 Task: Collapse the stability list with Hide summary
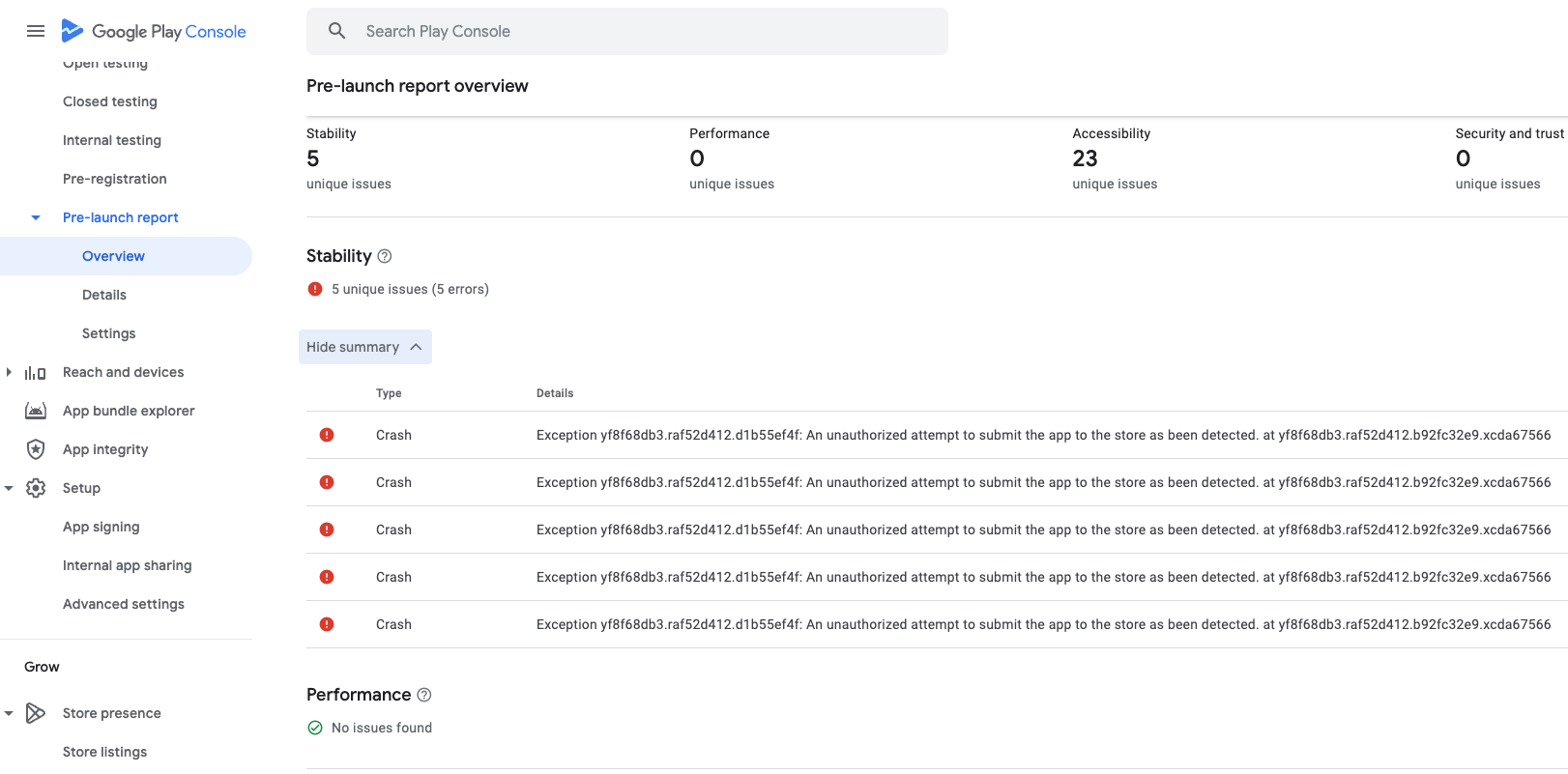364,347
